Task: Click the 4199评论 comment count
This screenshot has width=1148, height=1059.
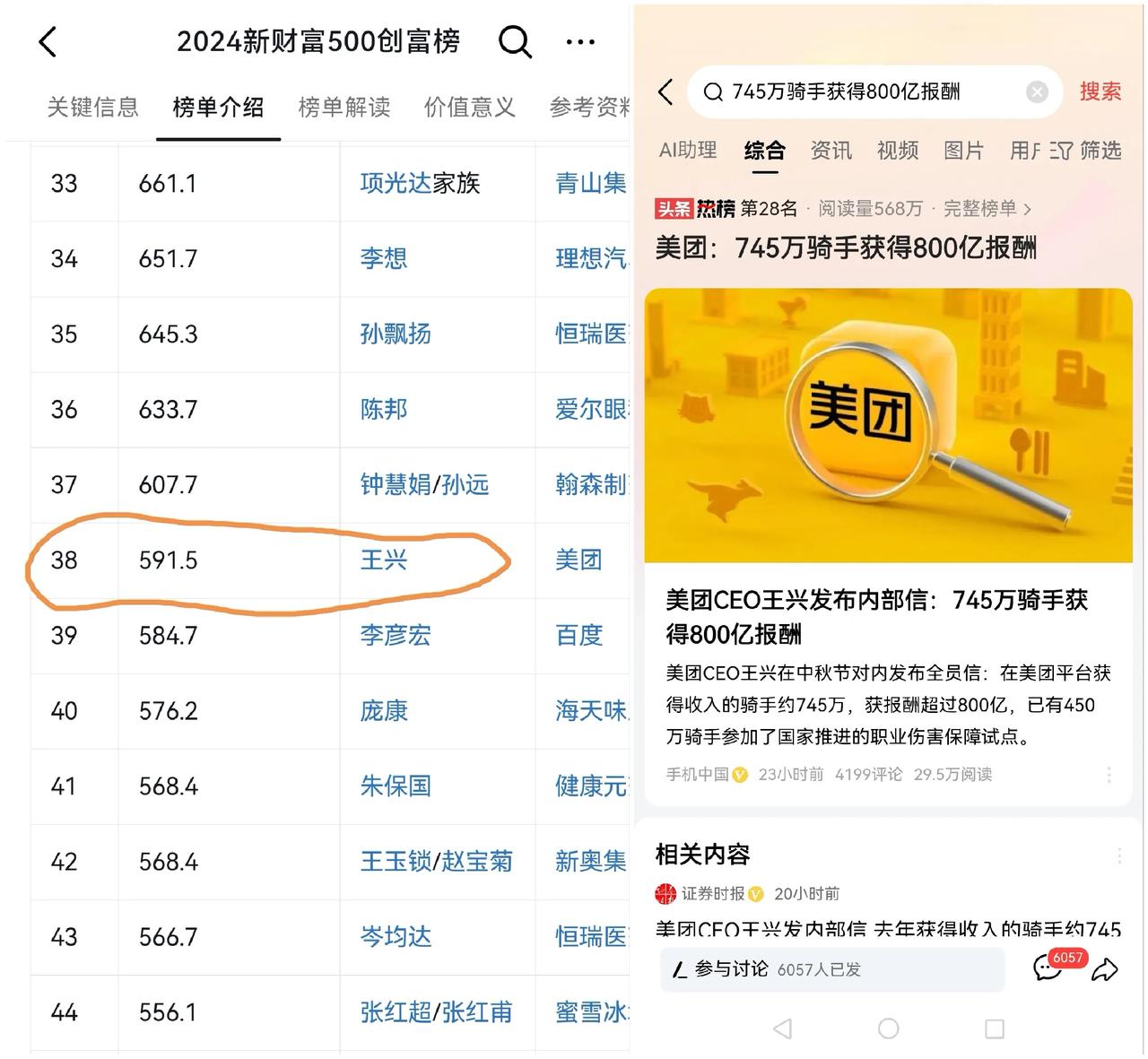Action: pos(868,775)
